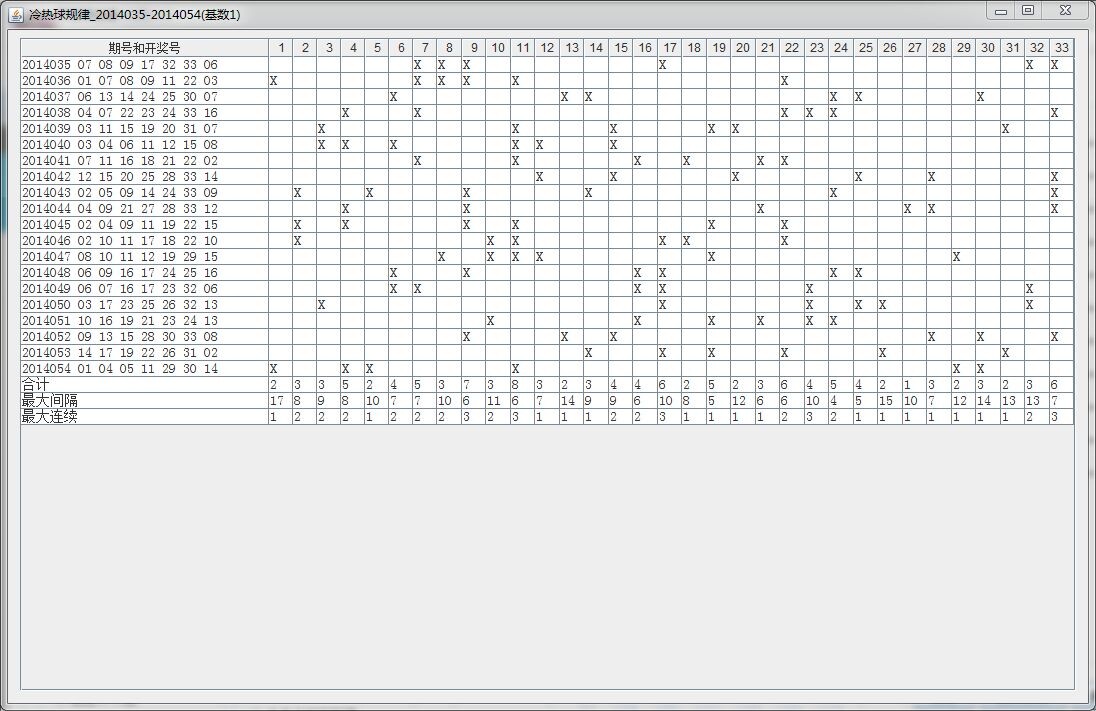1096x711 pixels.
Task: Click the X in row 2014044 column 27
Action: (907, 208)
